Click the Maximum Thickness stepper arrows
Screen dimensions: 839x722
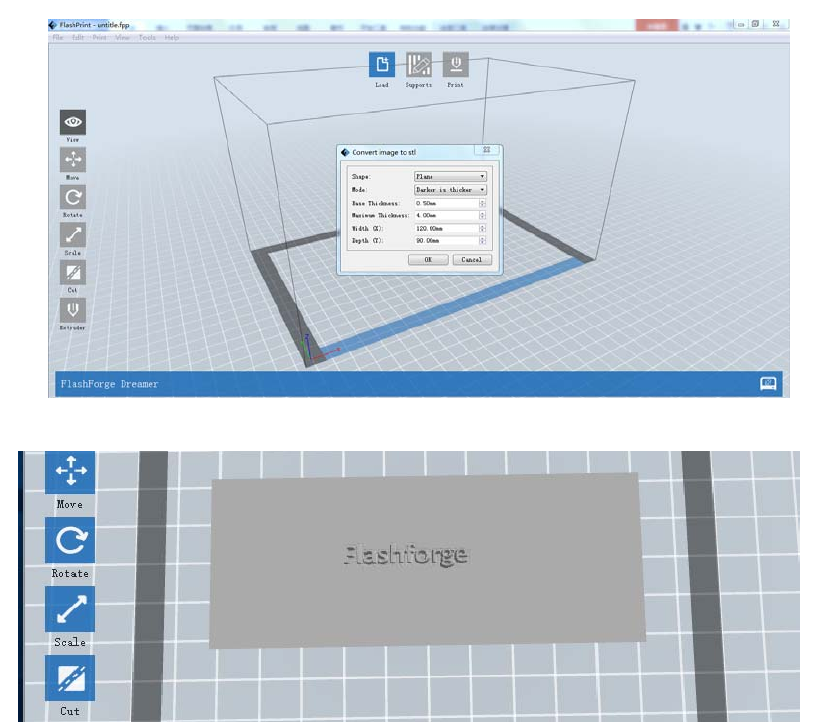point(482,215)
